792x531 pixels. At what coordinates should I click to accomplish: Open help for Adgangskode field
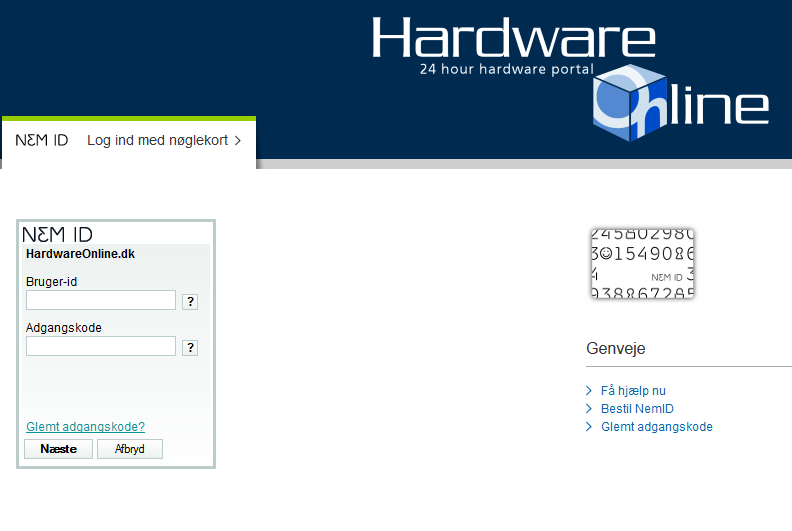tap(190, 348)
